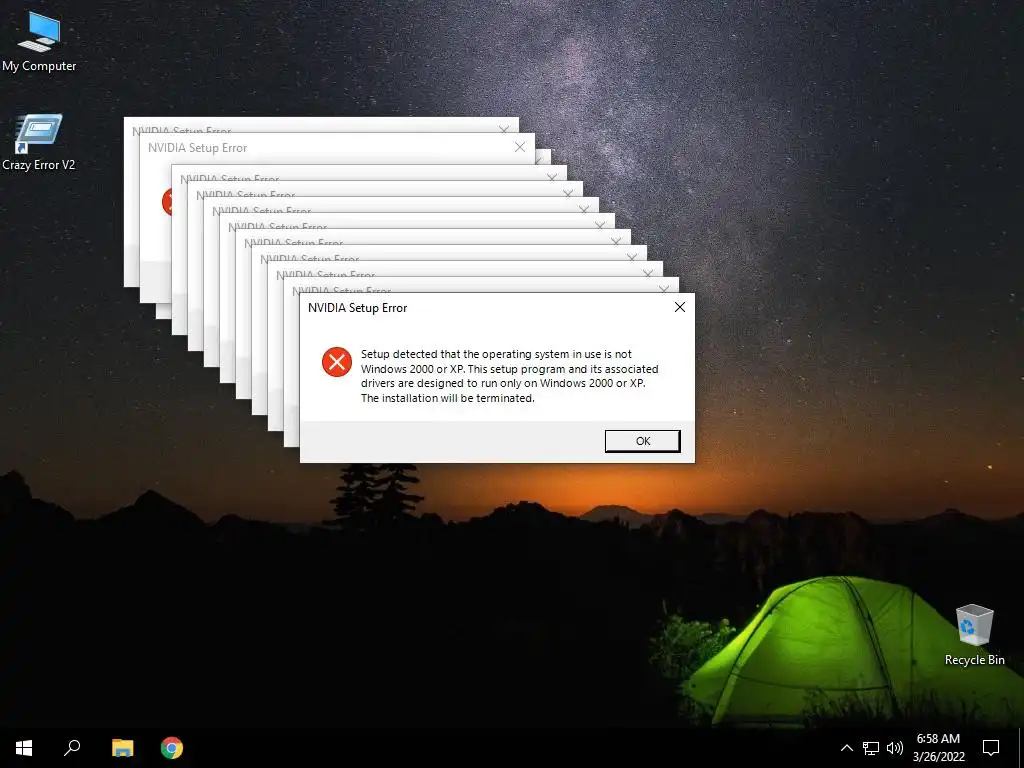Close the frontmost NVIDIA Setup Error dialog
Screen dimensions: 1024x768
tap(680, 307)
